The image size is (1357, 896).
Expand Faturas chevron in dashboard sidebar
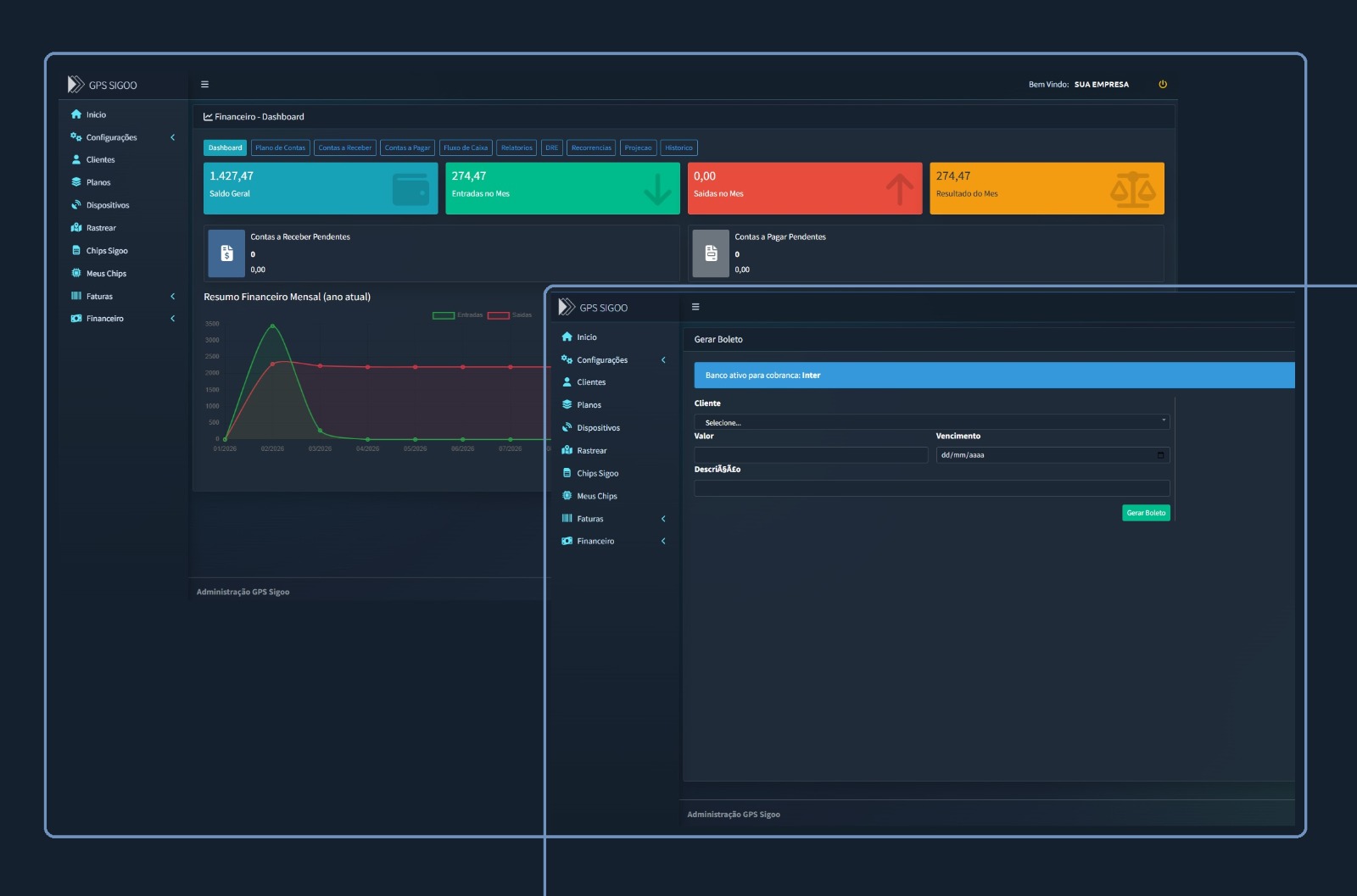coord(173,297)
